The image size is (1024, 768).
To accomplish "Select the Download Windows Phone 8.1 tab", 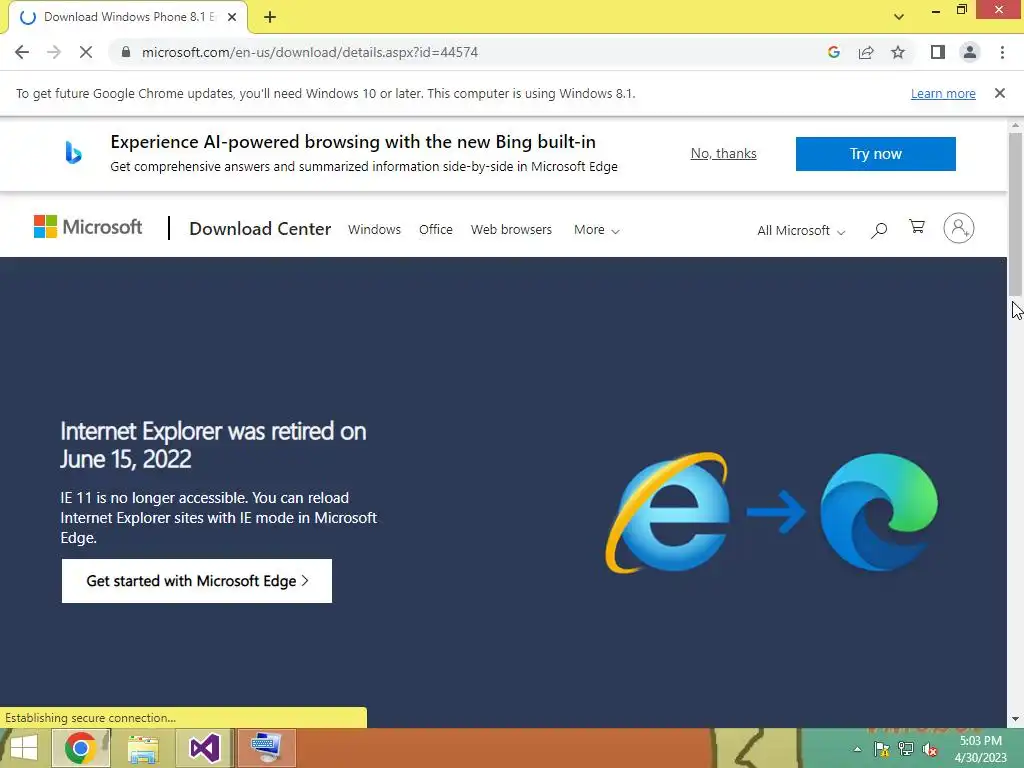I will [x=127, y=17].
